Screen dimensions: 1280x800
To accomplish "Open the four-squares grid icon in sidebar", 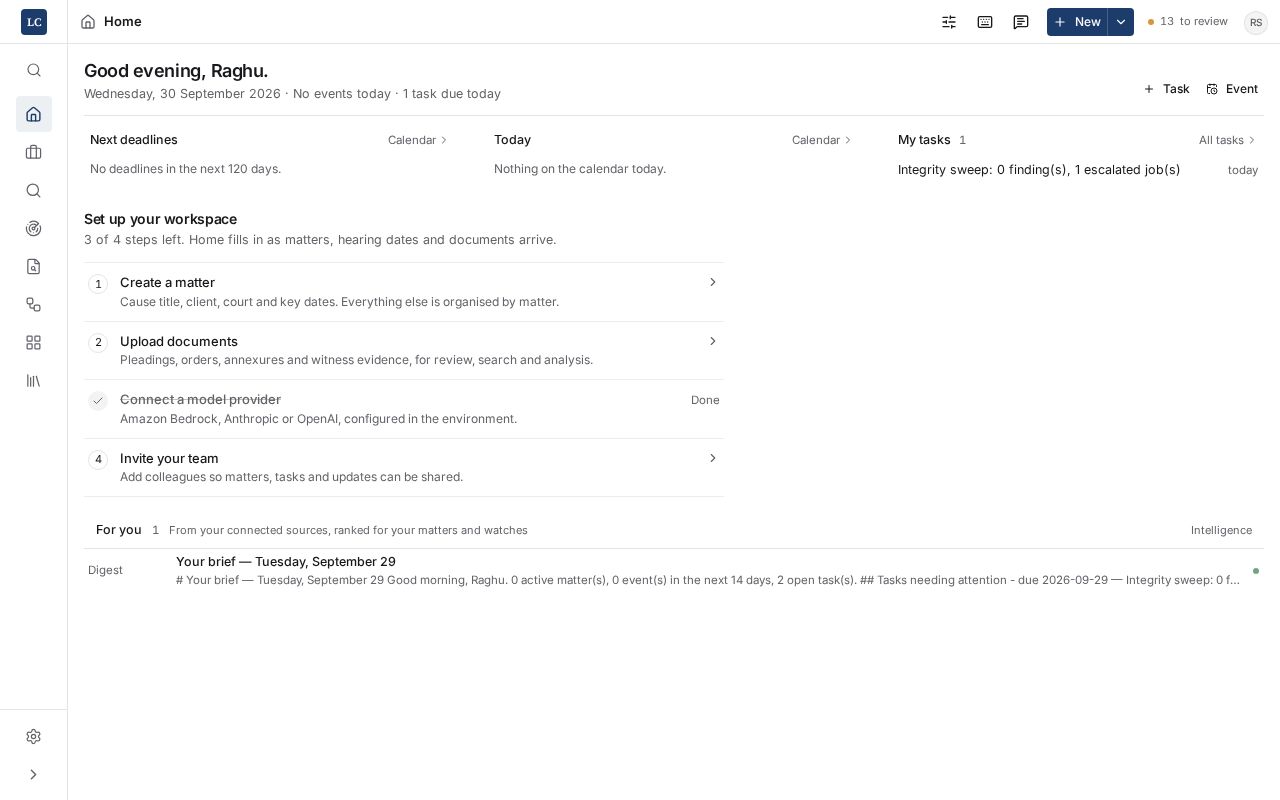I will coord(34,342).
